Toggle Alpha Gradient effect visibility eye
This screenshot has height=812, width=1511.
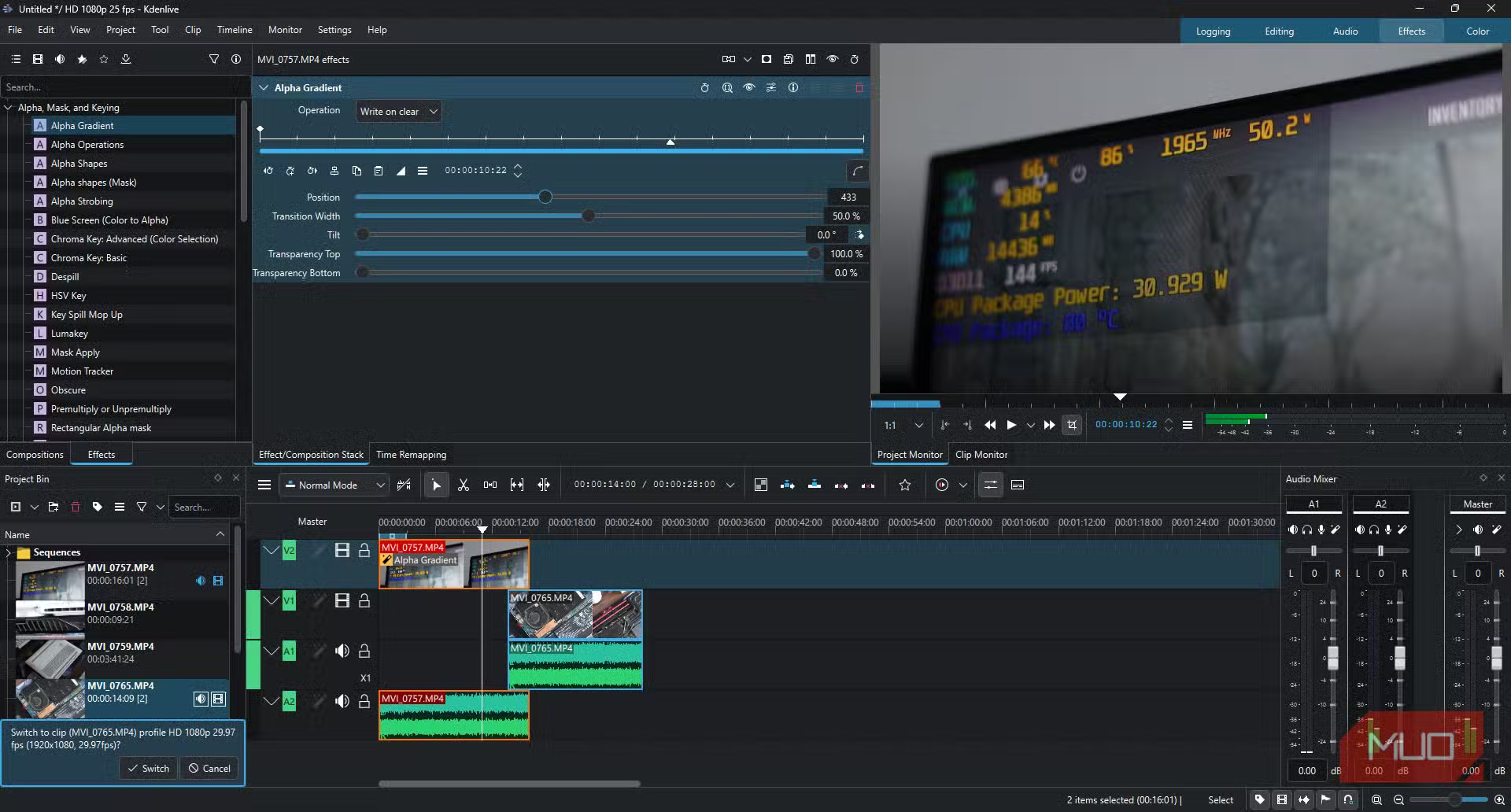748,88
